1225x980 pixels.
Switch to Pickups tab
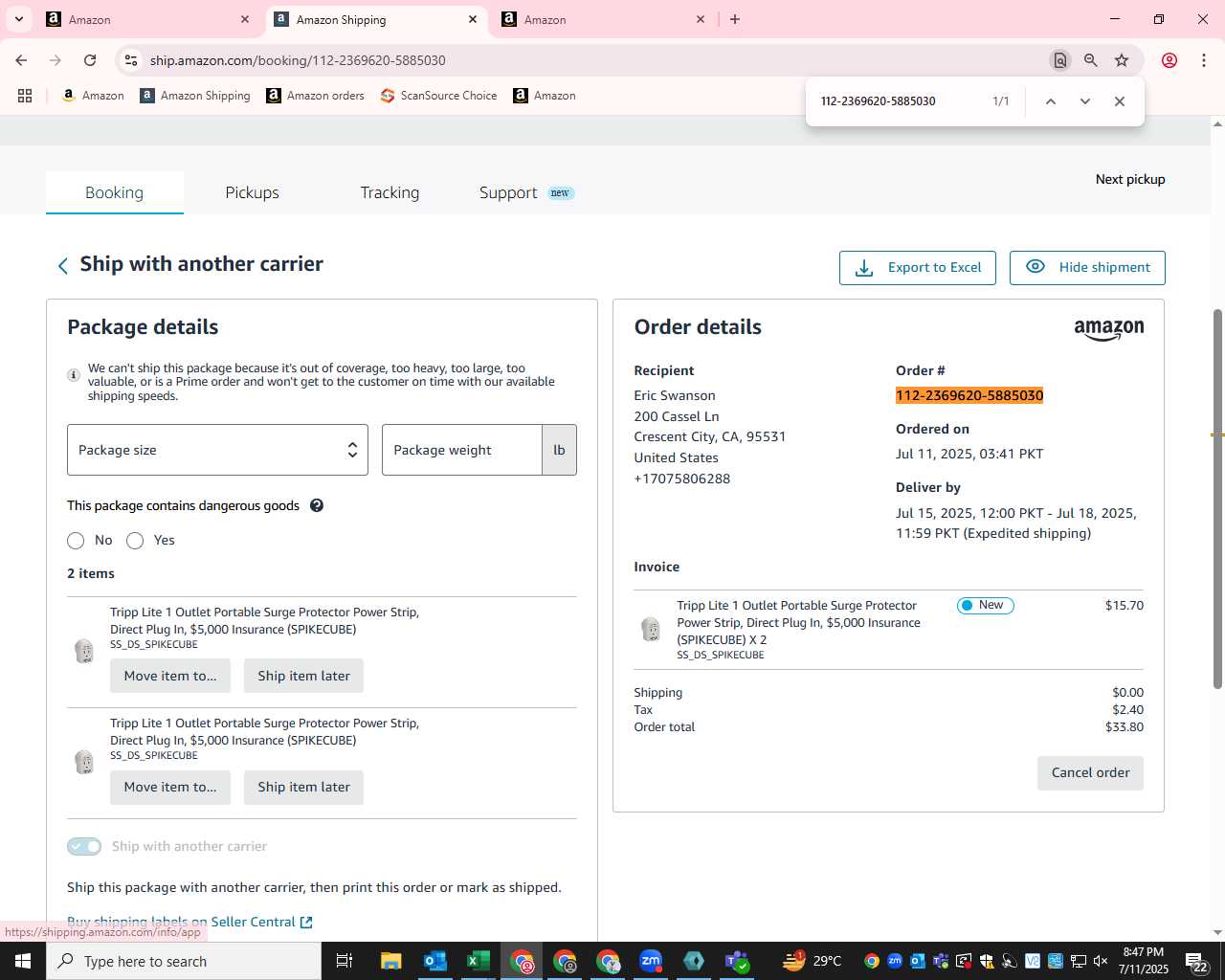coord(253,192)
